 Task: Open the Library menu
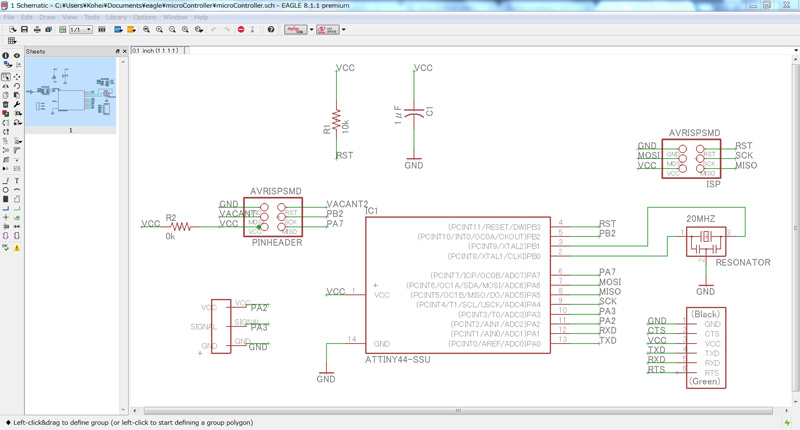pos(116,17)
